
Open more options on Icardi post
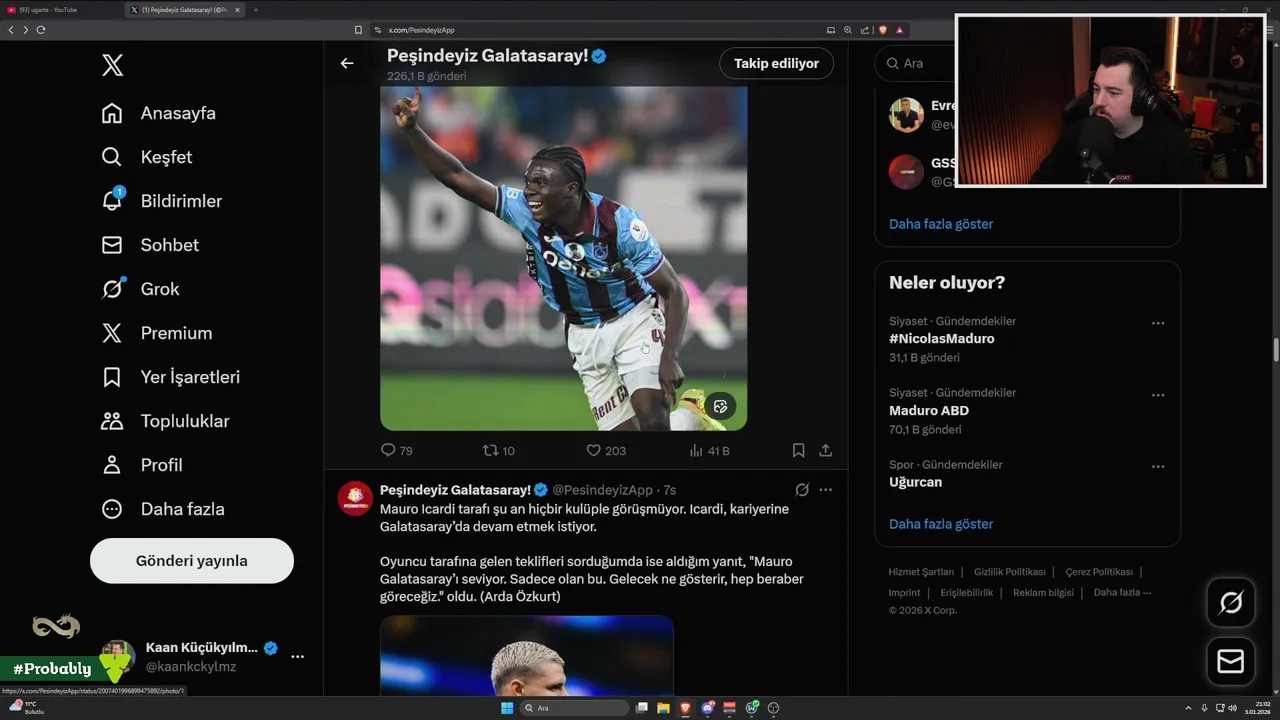click(x=826, y=490)
